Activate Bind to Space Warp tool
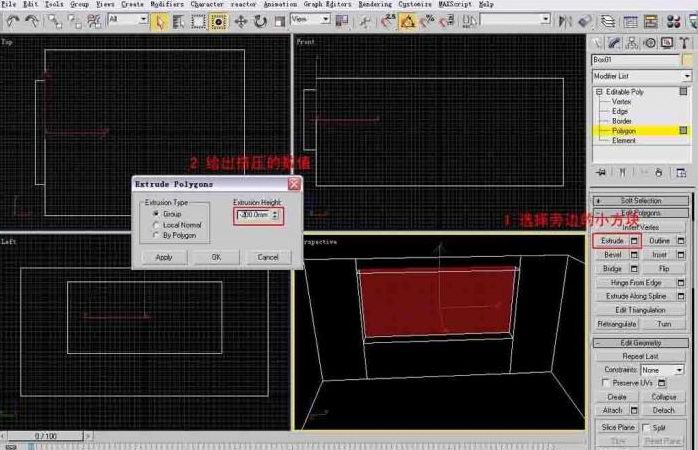698x450 pixels. [94, 21]
